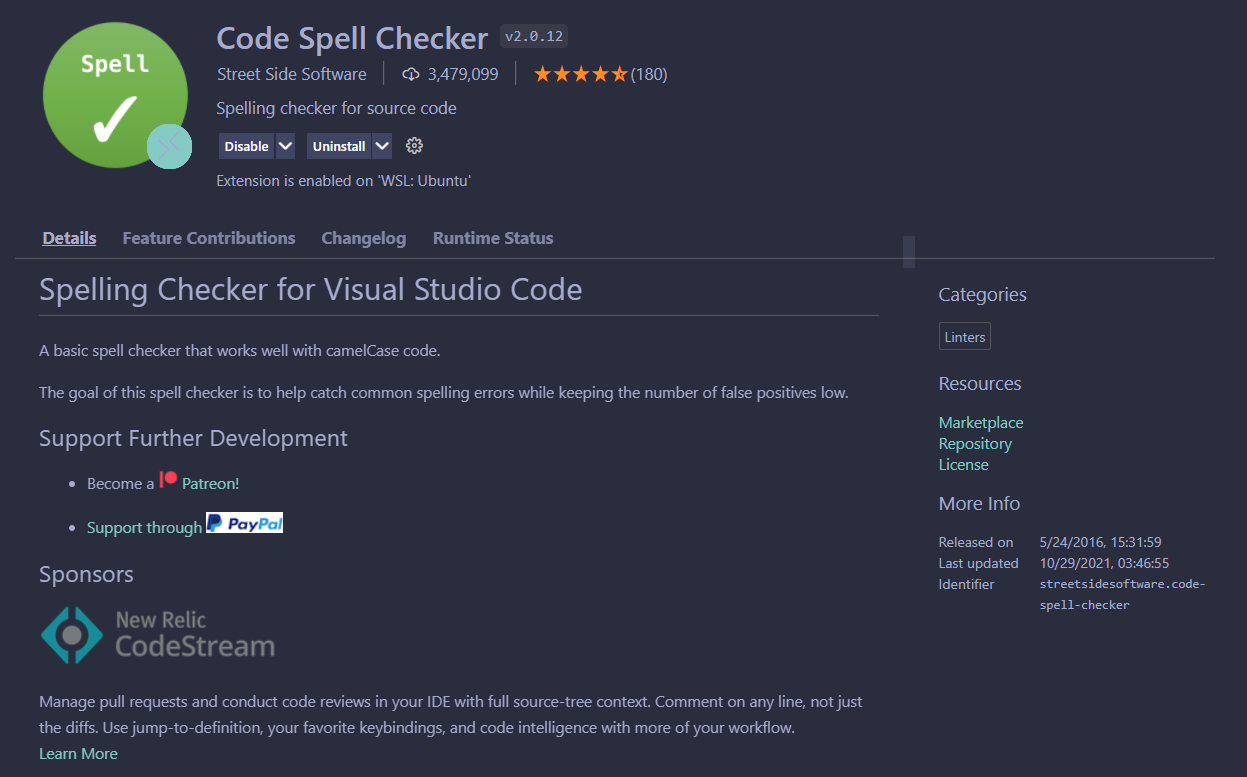Click the identifier streetsidesoftware.code-spell-checker
This screenshot has height=777, width=1247.
(1123, 594)
